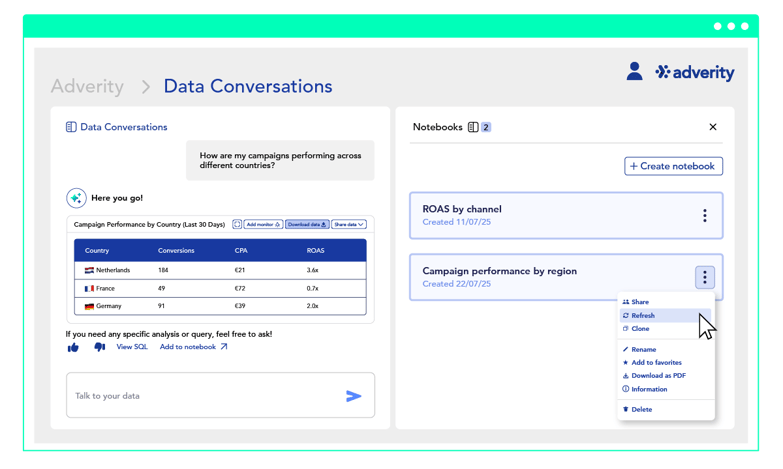The height and width of the screenshot is (469, 783).
Task: Select Add to favorites menu entry
Action: pyautogui.click(x=656, y=362)
